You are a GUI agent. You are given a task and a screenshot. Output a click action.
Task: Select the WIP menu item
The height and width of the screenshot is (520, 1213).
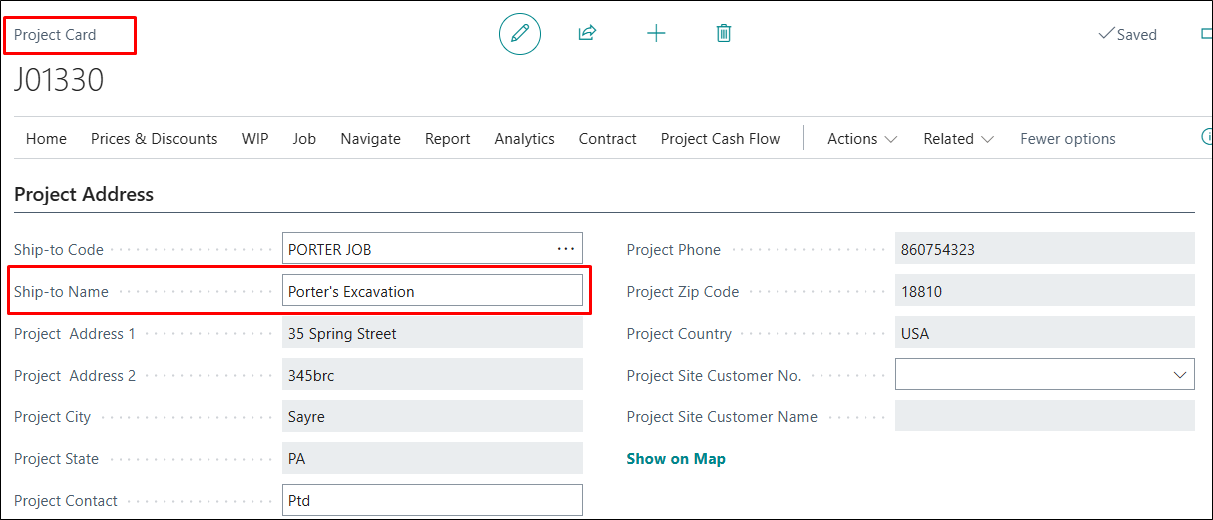click(255, 139)
